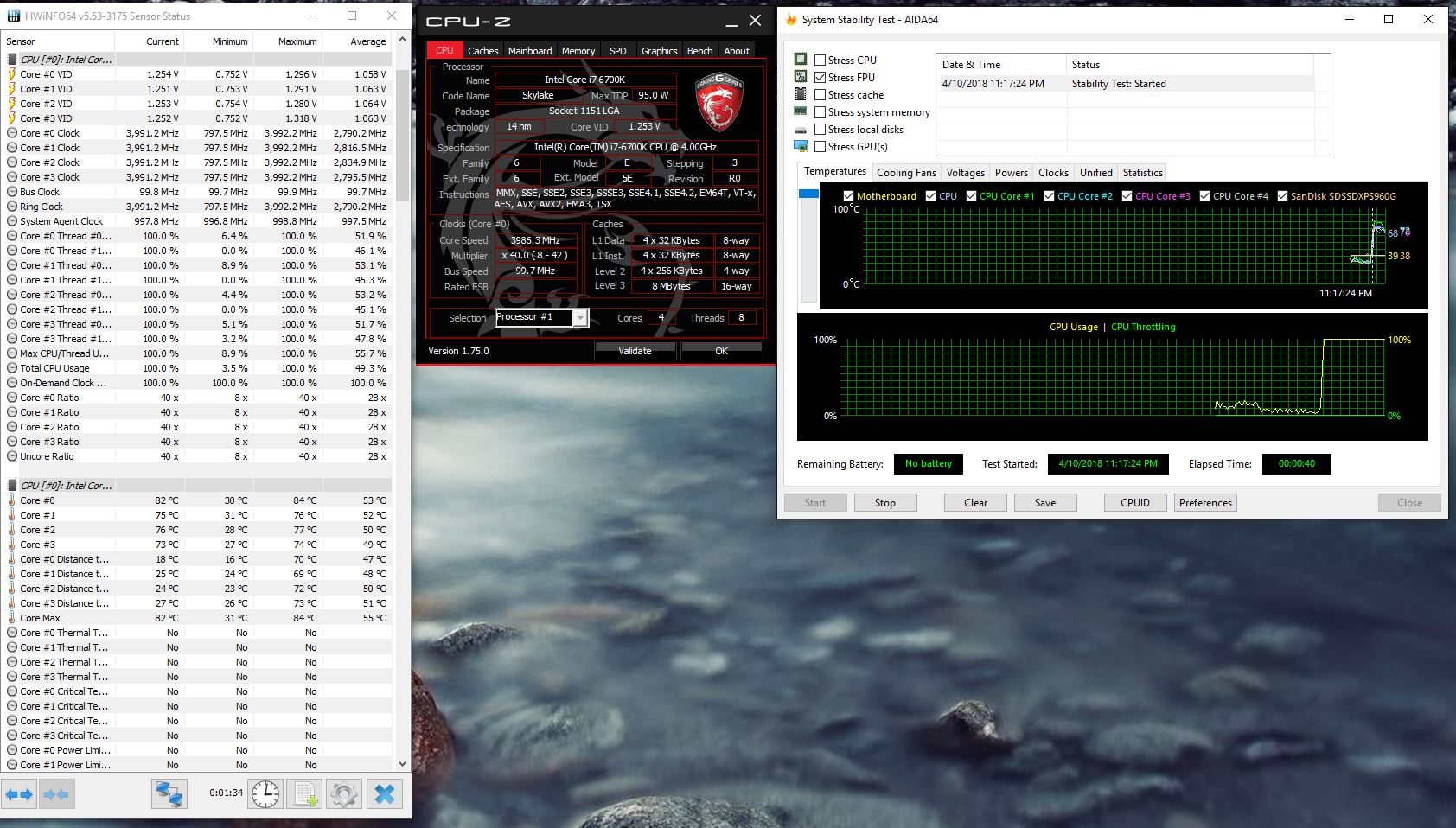Switch to CPU-Z Memory tab
Viewport: 1456px width, 828px height.
[578, 51]
